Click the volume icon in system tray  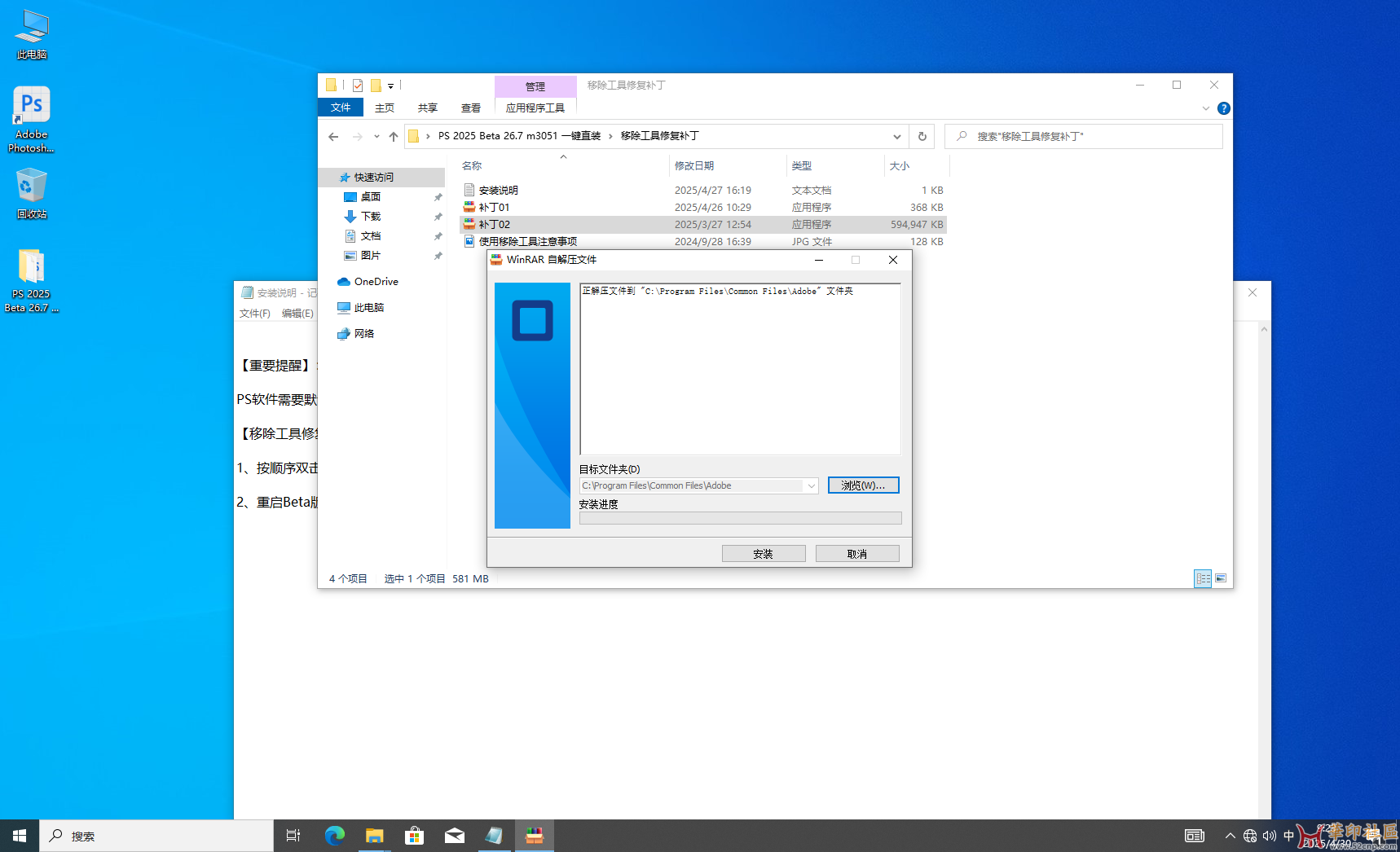point(1270,836)
